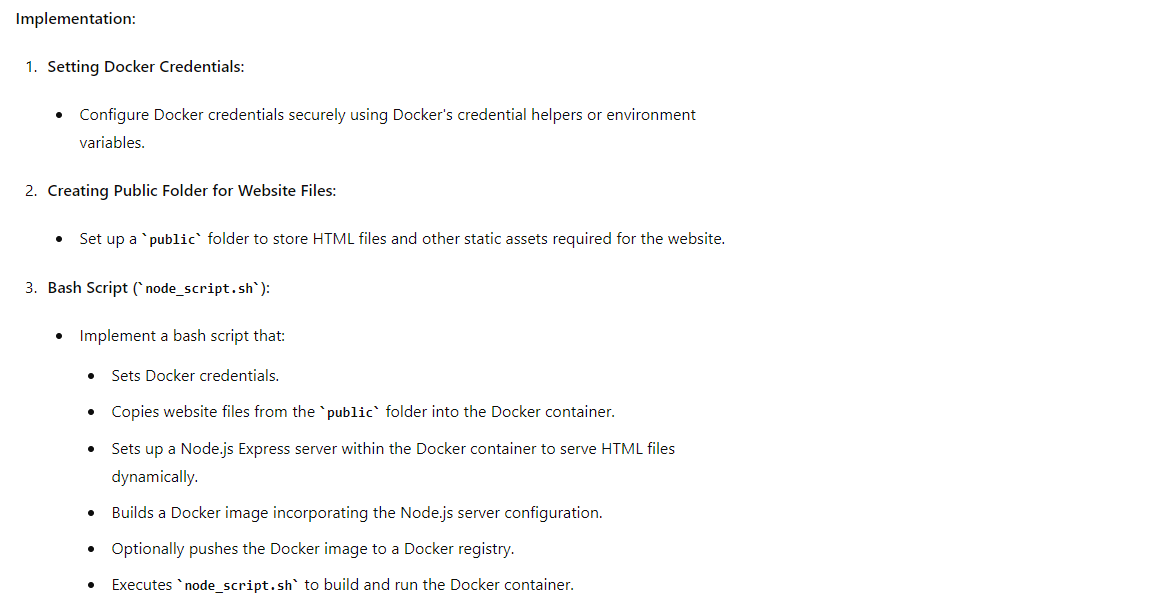Click the Configure Docker credentials securely sentence
Screen dimensions: 1165x611
point(388,114)
